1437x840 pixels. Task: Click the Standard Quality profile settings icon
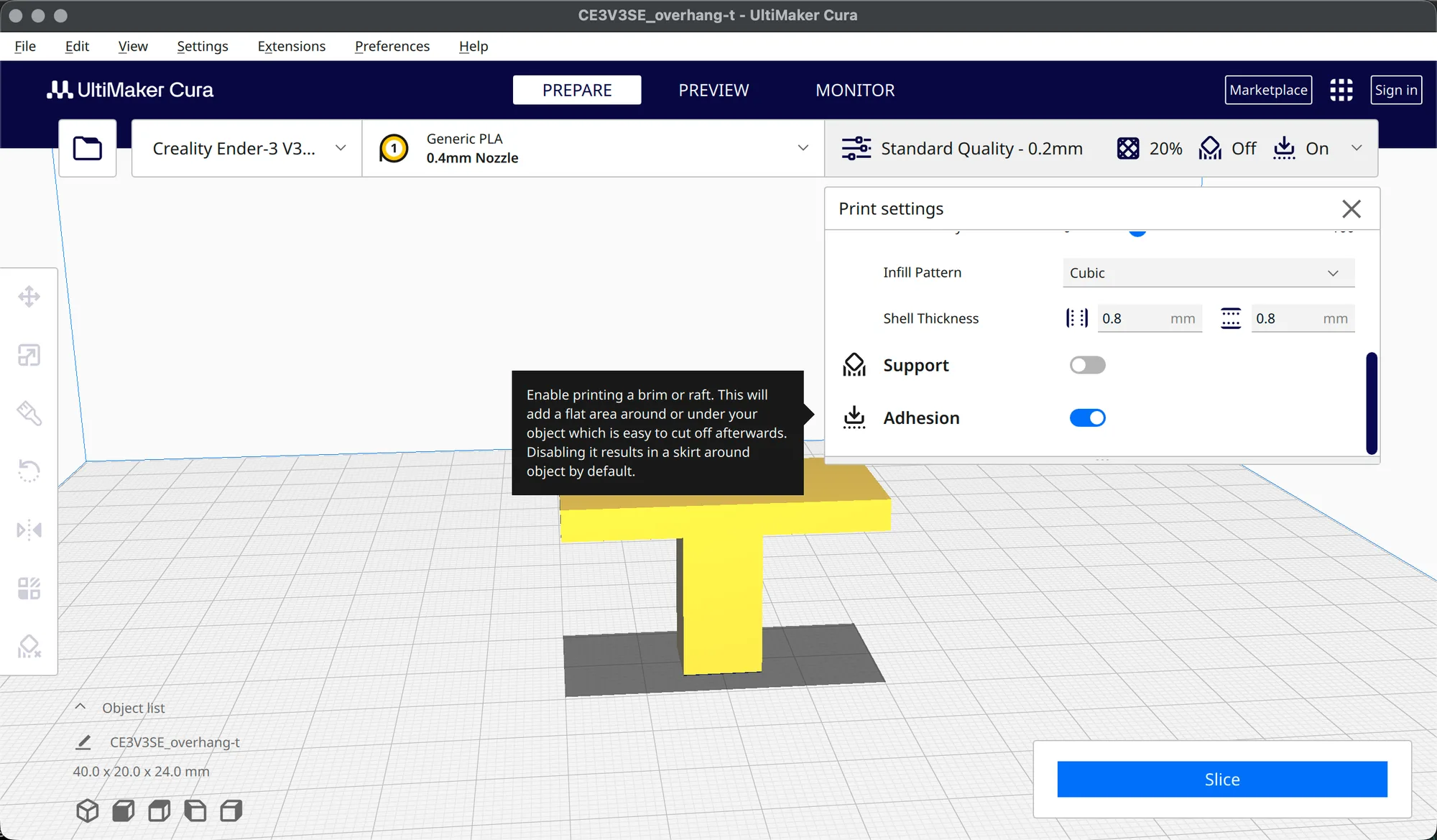(856, 148)
